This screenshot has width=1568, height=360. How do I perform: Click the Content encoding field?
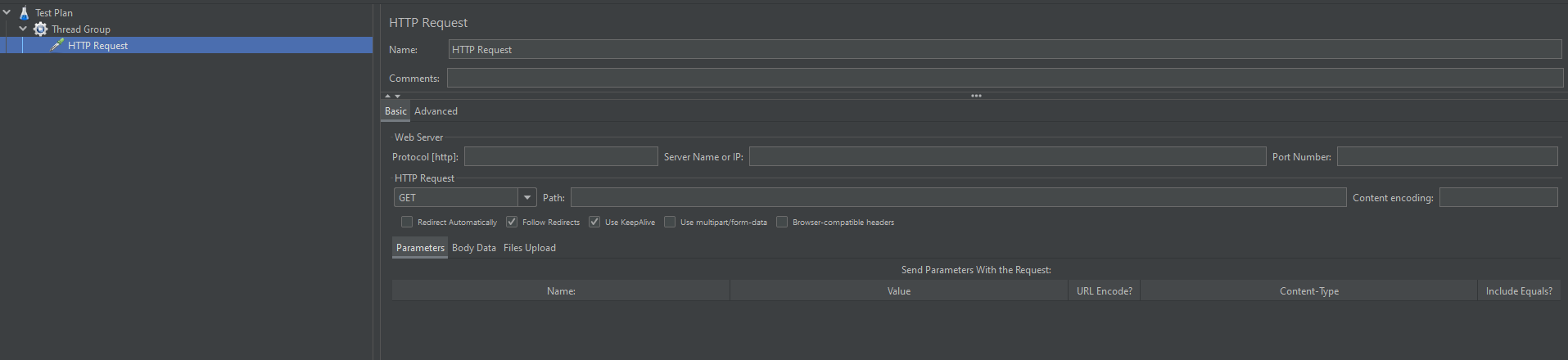click(1498, 197)
